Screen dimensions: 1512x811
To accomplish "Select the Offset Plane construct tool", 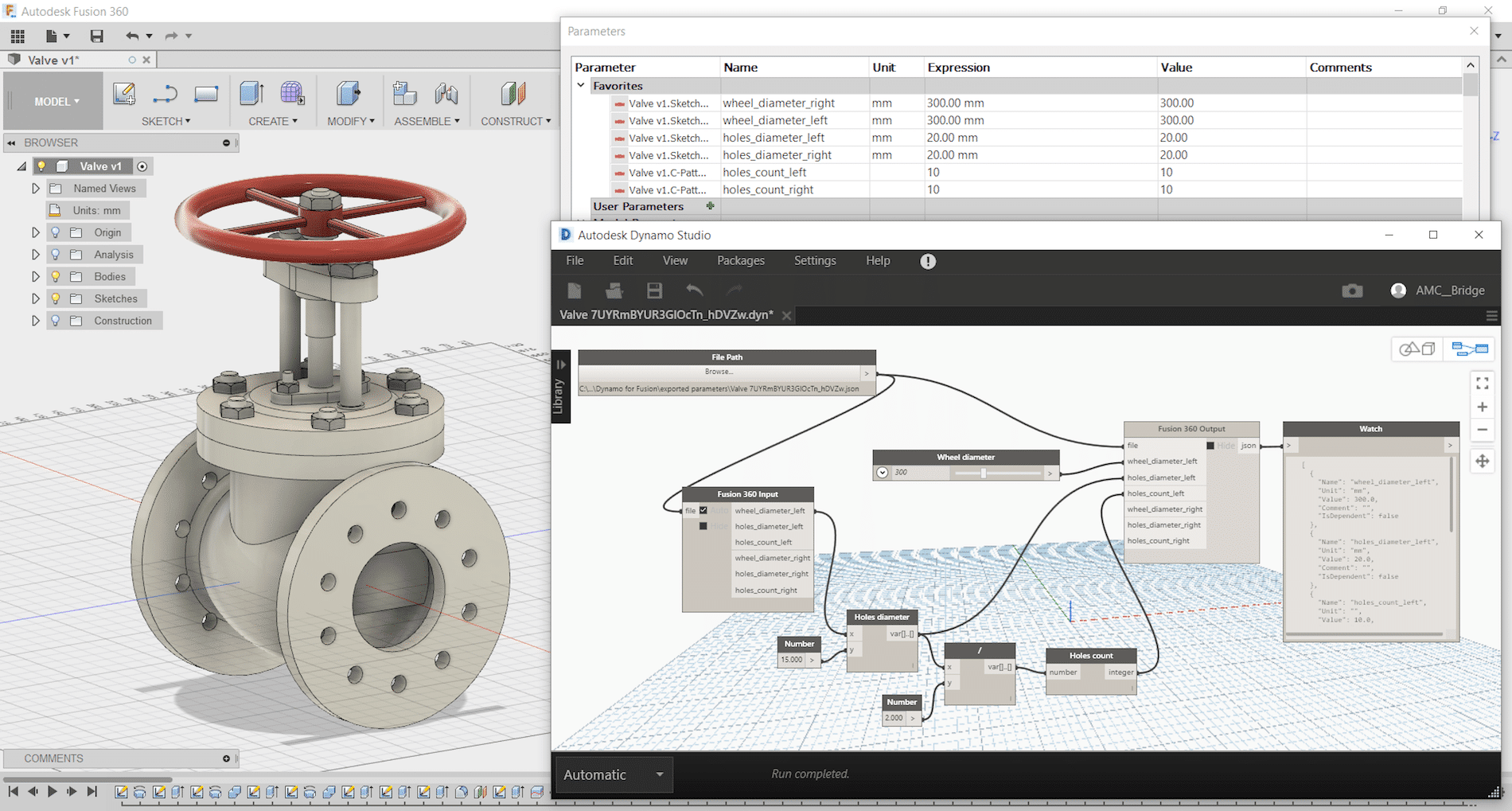I will 513,93.
